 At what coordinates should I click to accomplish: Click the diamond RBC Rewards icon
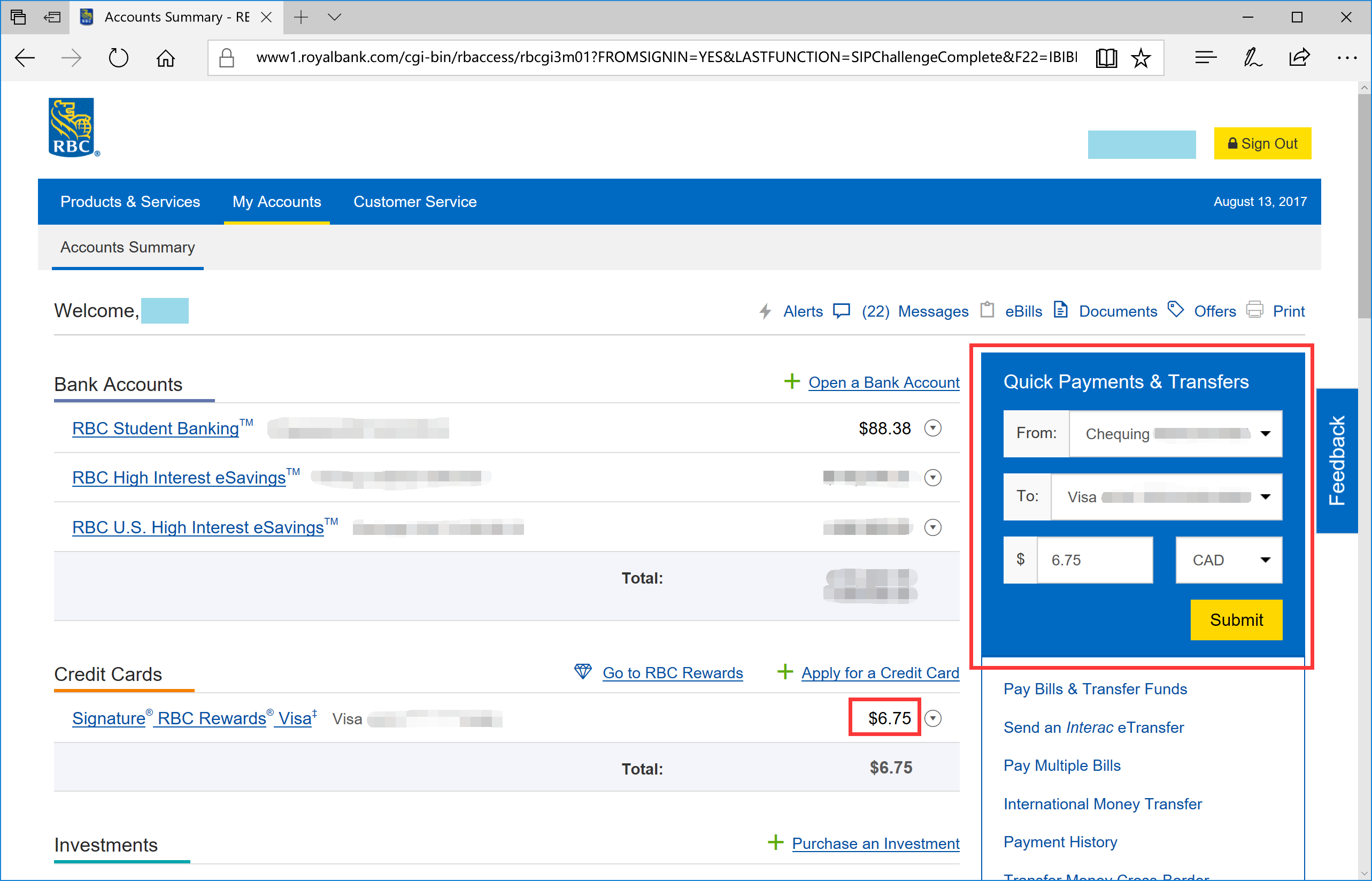583,671
